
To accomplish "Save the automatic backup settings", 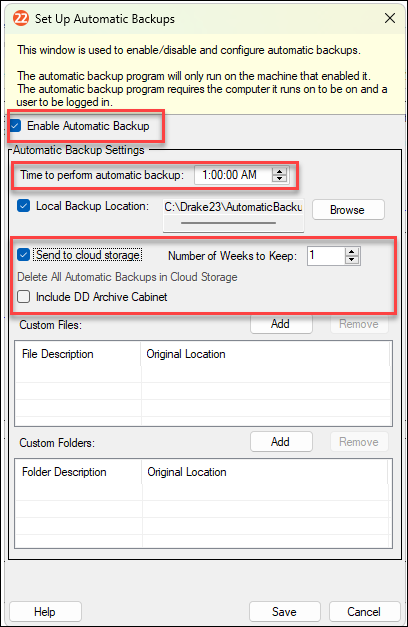I will [x=285, y=612].
